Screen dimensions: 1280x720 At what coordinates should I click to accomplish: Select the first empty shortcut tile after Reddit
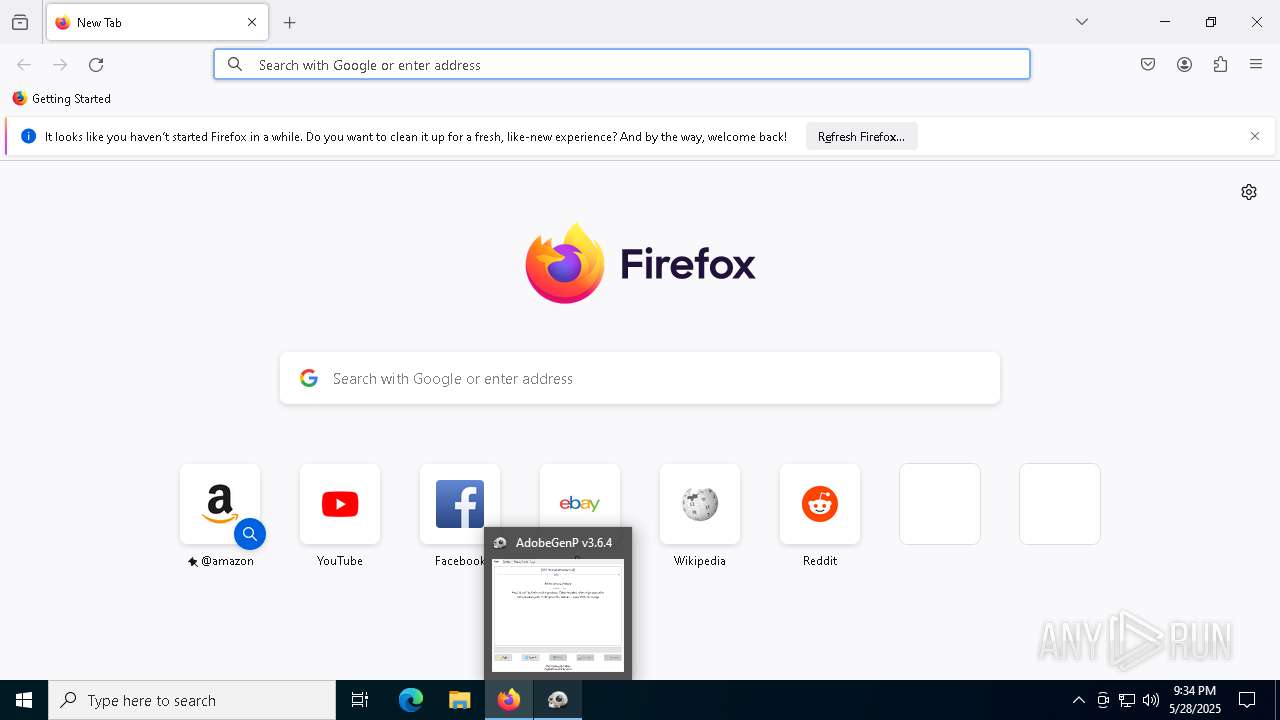[940, 504]
